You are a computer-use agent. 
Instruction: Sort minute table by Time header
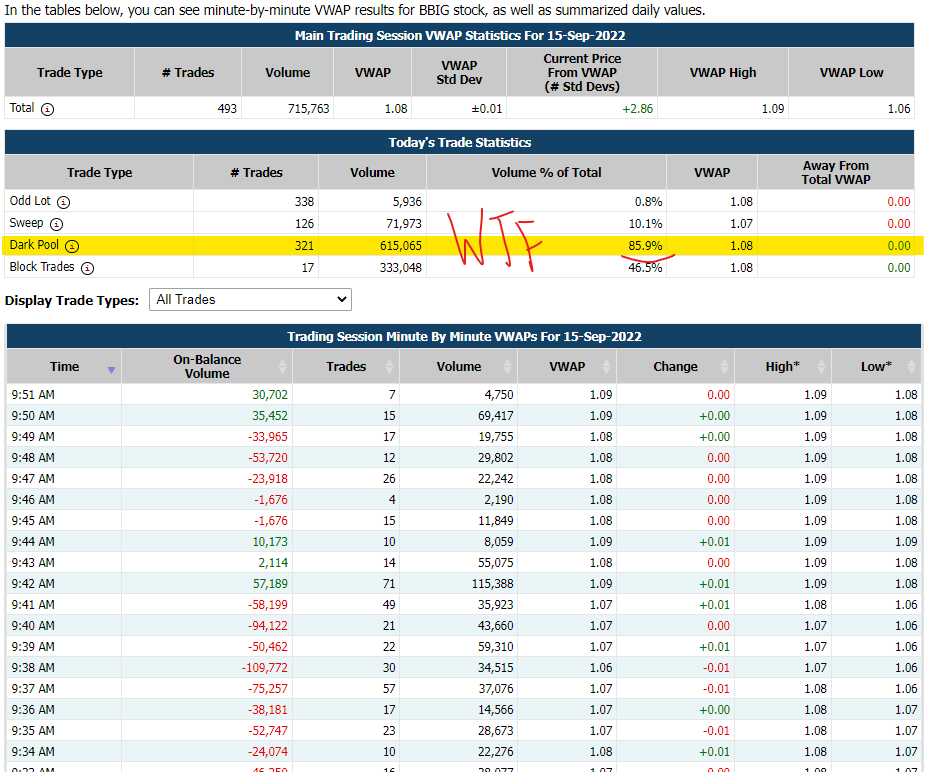64,367
